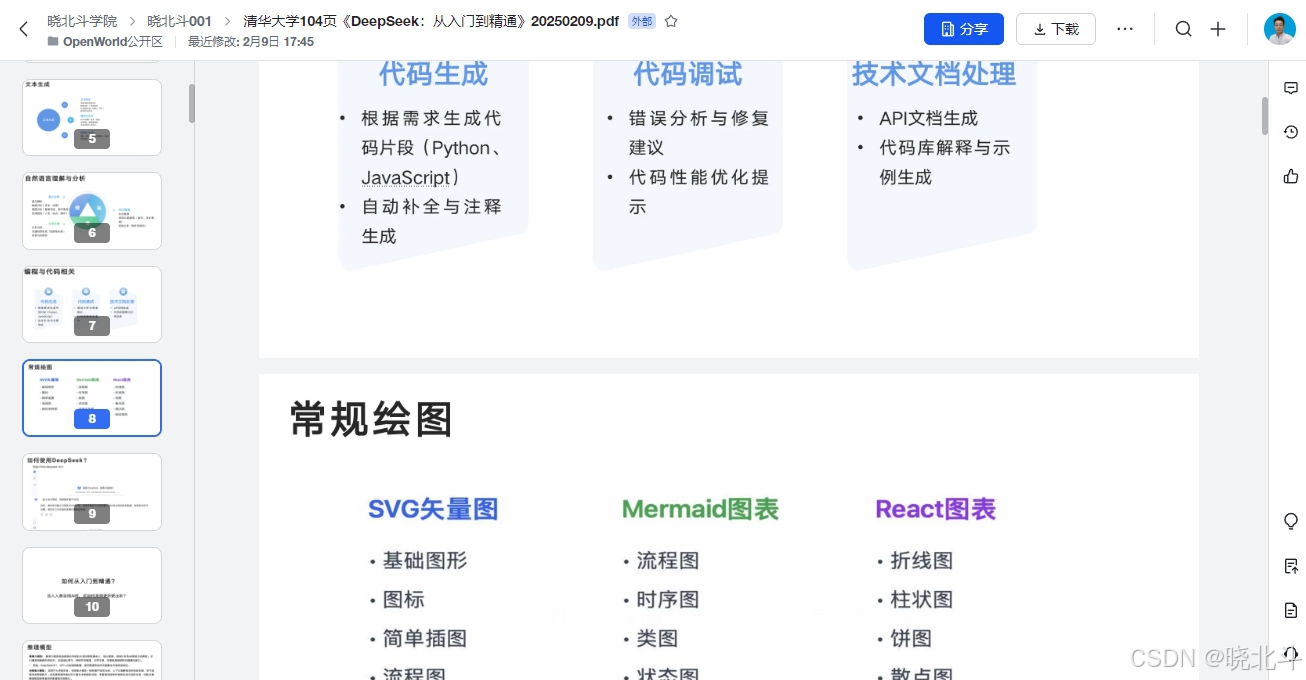Click the 技术文档处理 card heading
Screen dimensions: 1306x680
[x=934, y=74]
